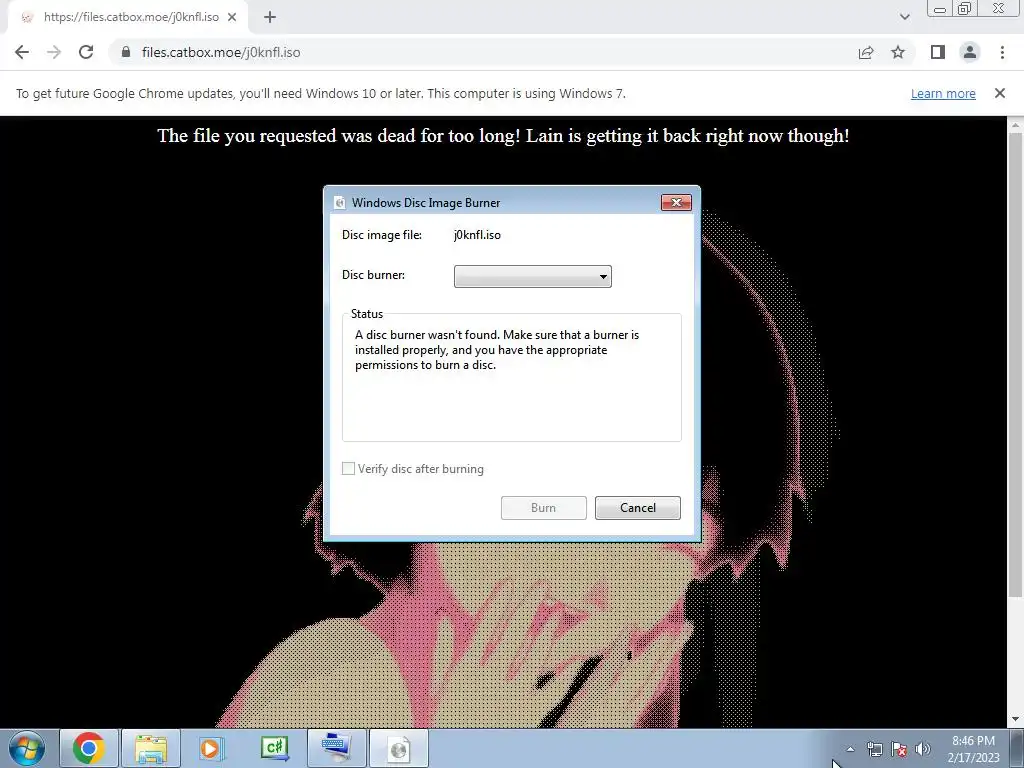Open a new tab with plus button
Viewport: 1024px width, 768px height.
click(270, 17)
